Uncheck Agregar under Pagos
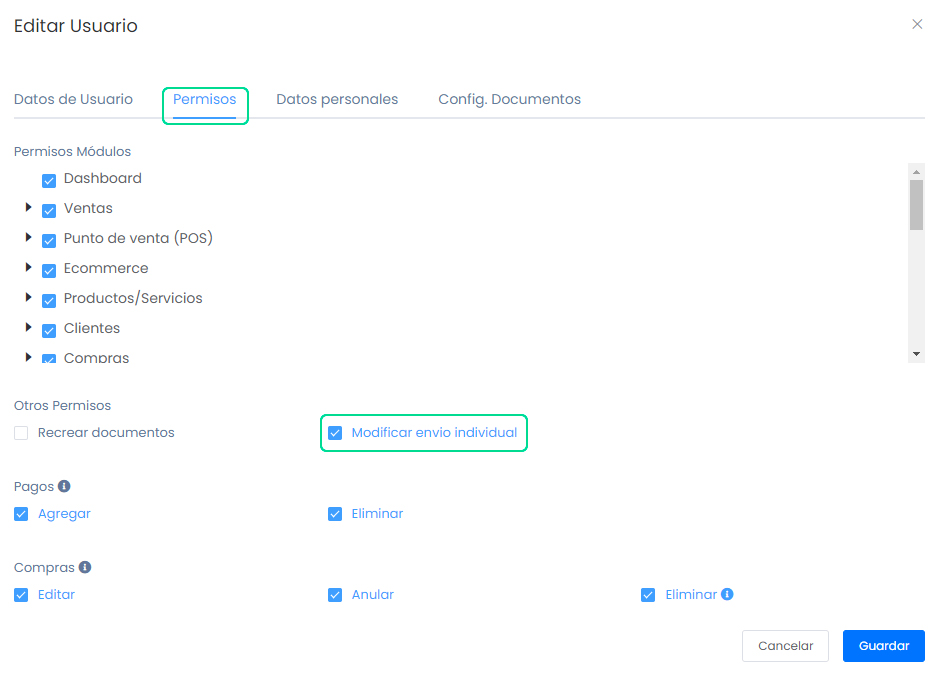Image resolution: width=939 pixels, height=689 pixels. 21,515
